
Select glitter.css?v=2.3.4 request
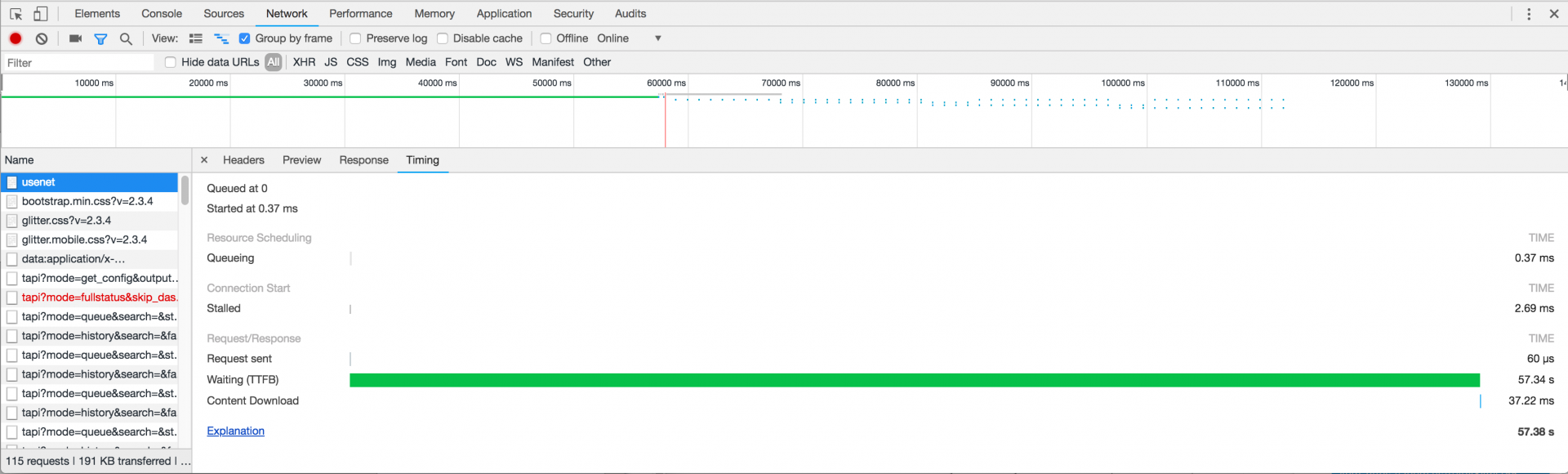[x=89, y=221]
